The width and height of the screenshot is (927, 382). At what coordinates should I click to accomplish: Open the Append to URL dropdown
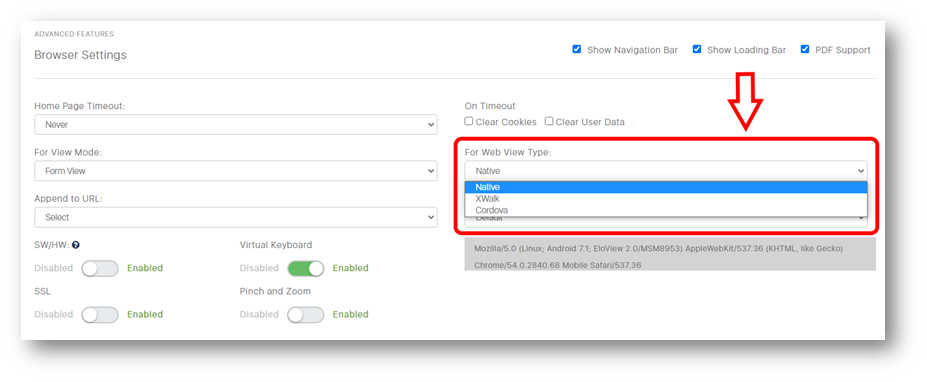[x=236, y=217]
